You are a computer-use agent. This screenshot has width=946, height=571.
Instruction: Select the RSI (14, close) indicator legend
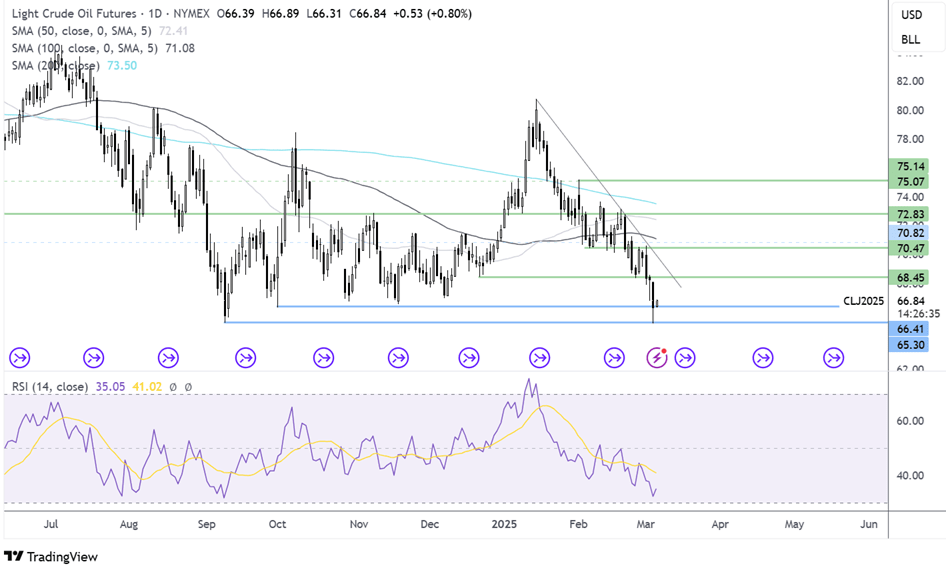[50, 387]
